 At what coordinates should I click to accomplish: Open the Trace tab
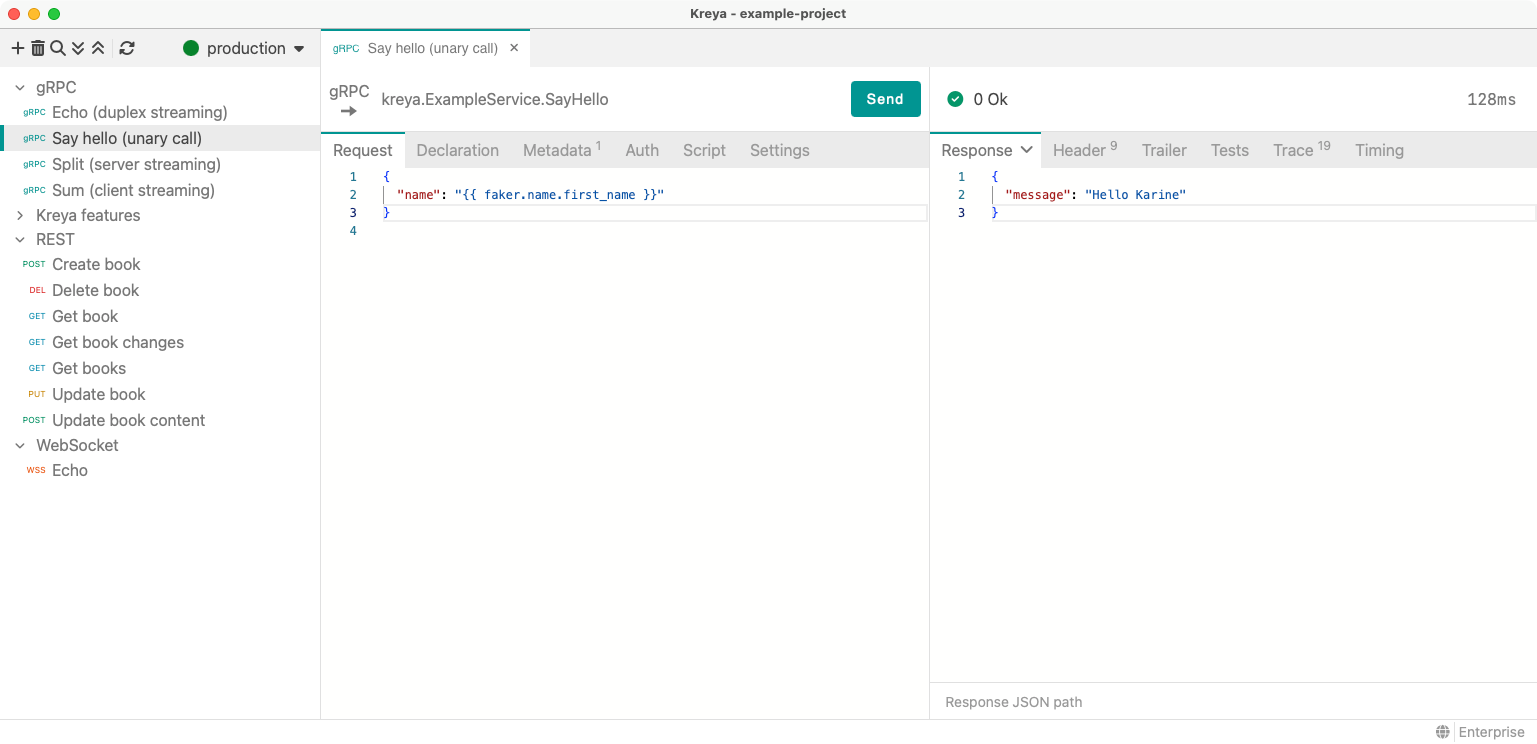click(1292, 150)
